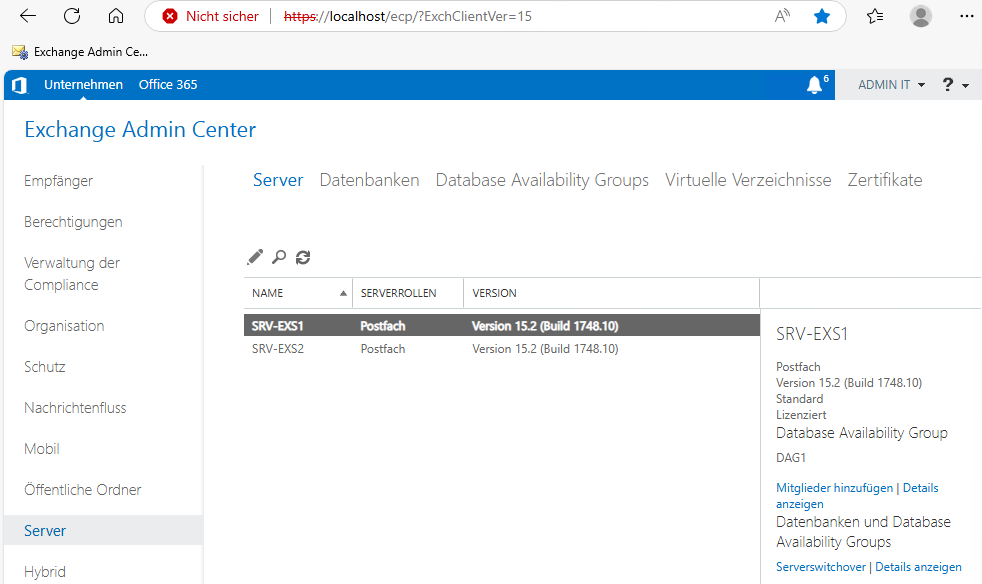Click the edit pencil icon
This screenshot has height=584, width=982.
point(255,257)
